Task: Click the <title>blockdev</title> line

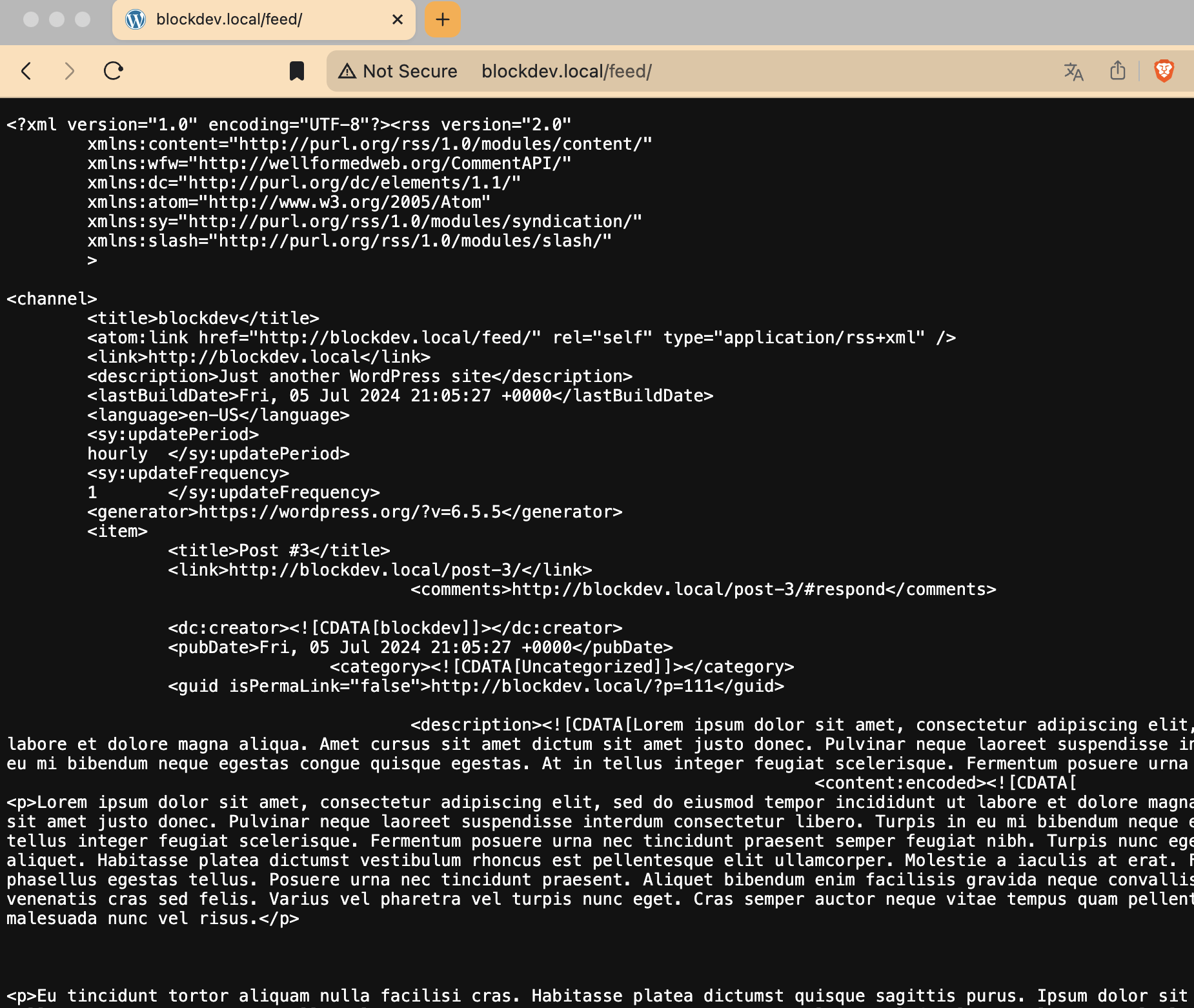Action: (203, 318)
